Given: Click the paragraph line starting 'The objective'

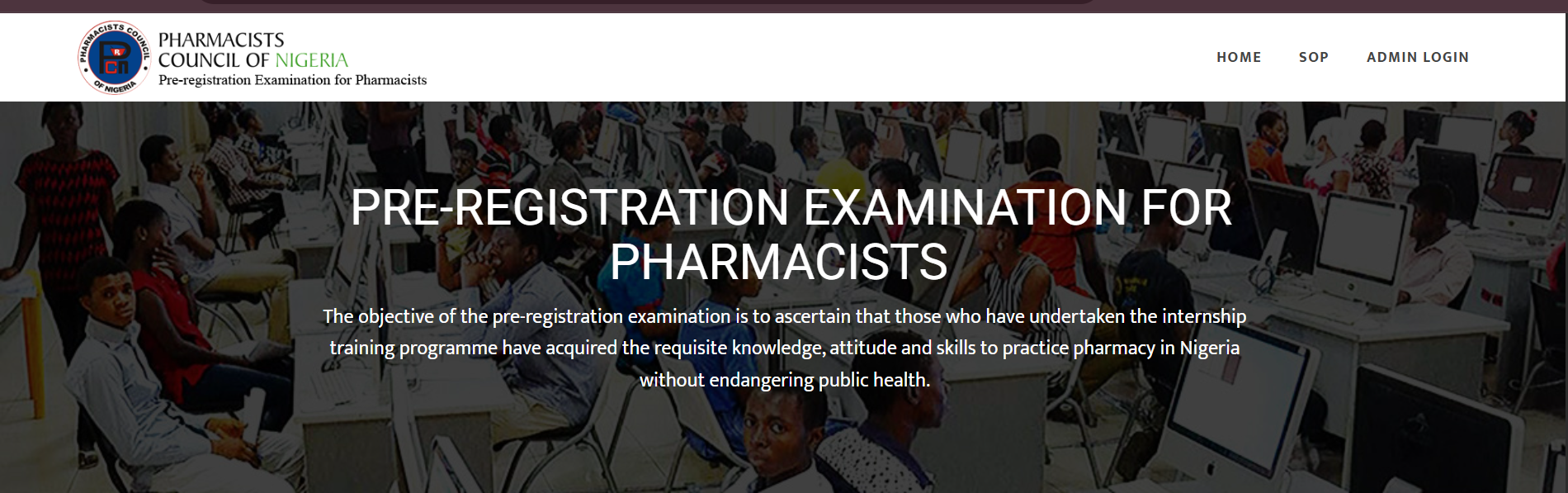Looking at the screenshot, I should [784, 316].
